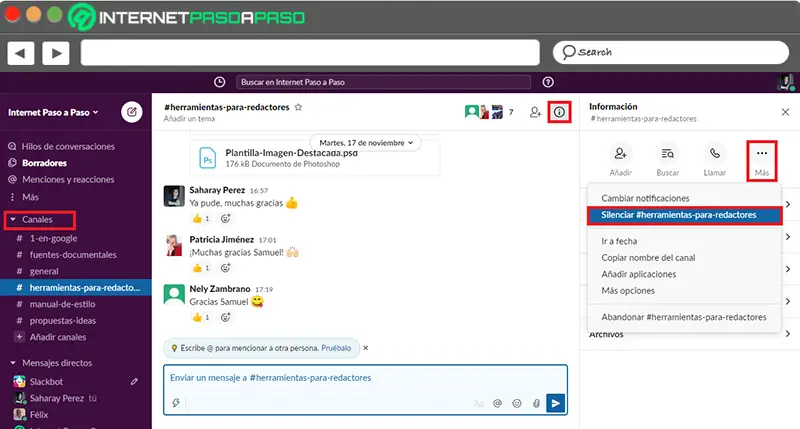Add reaction to Nely Zambrano's message

coord(226,317)
